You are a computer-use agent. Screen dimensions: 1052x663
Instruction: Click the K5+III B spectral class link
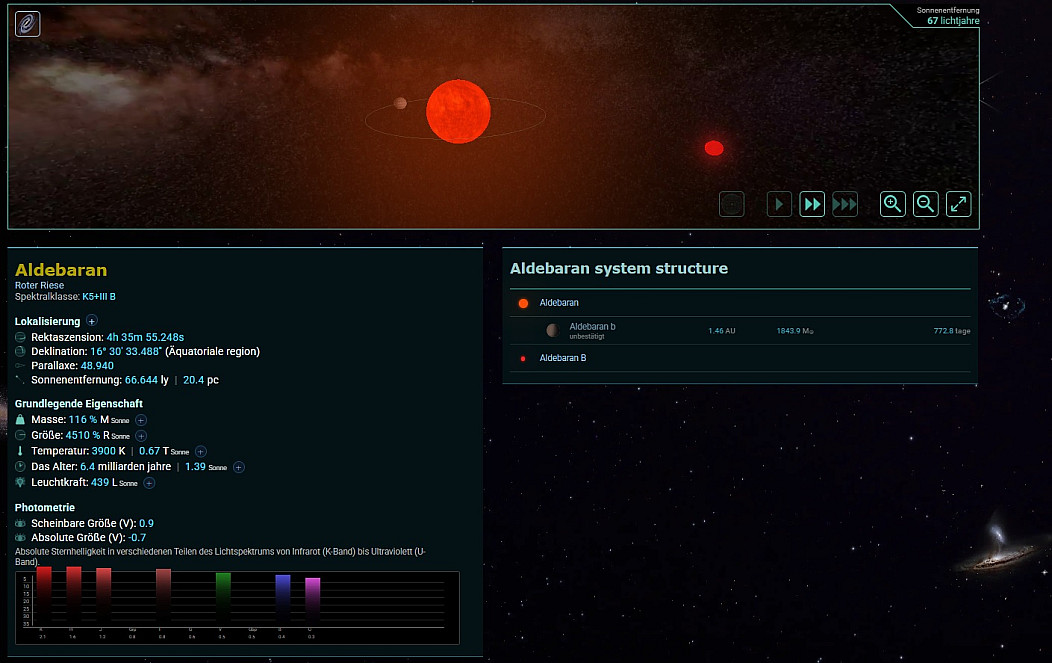98,297
